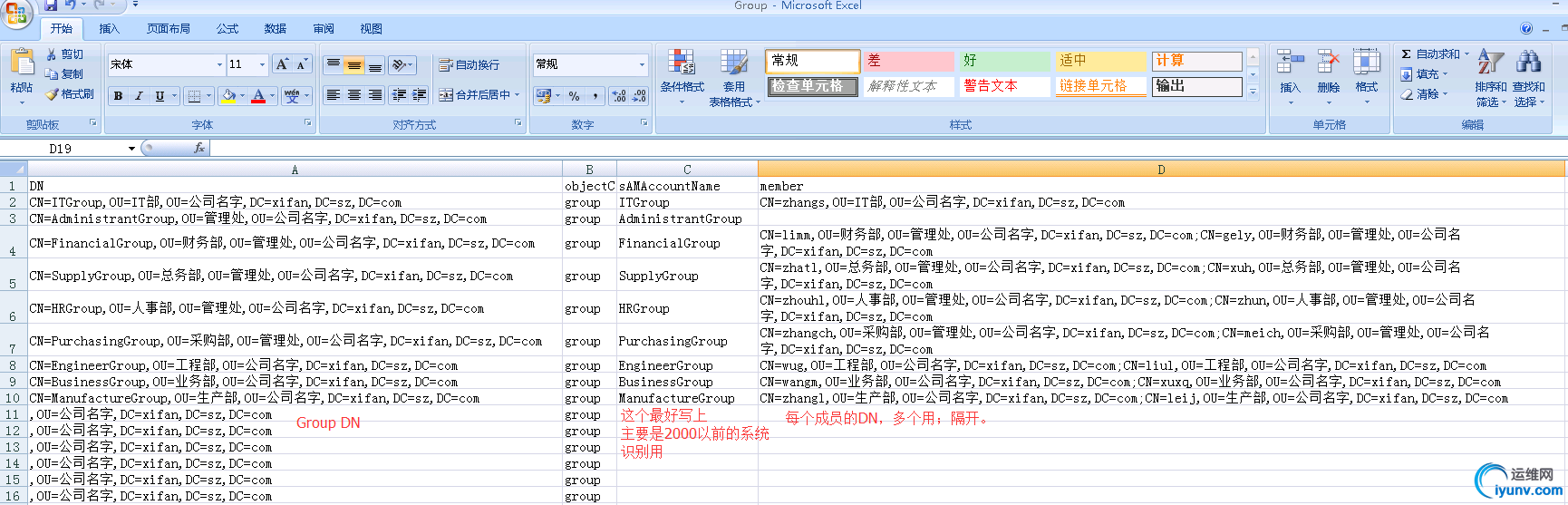The height and width of the screenshot is (505, 1568).
Task: Click the Office button logo
Action: (16, 13)
